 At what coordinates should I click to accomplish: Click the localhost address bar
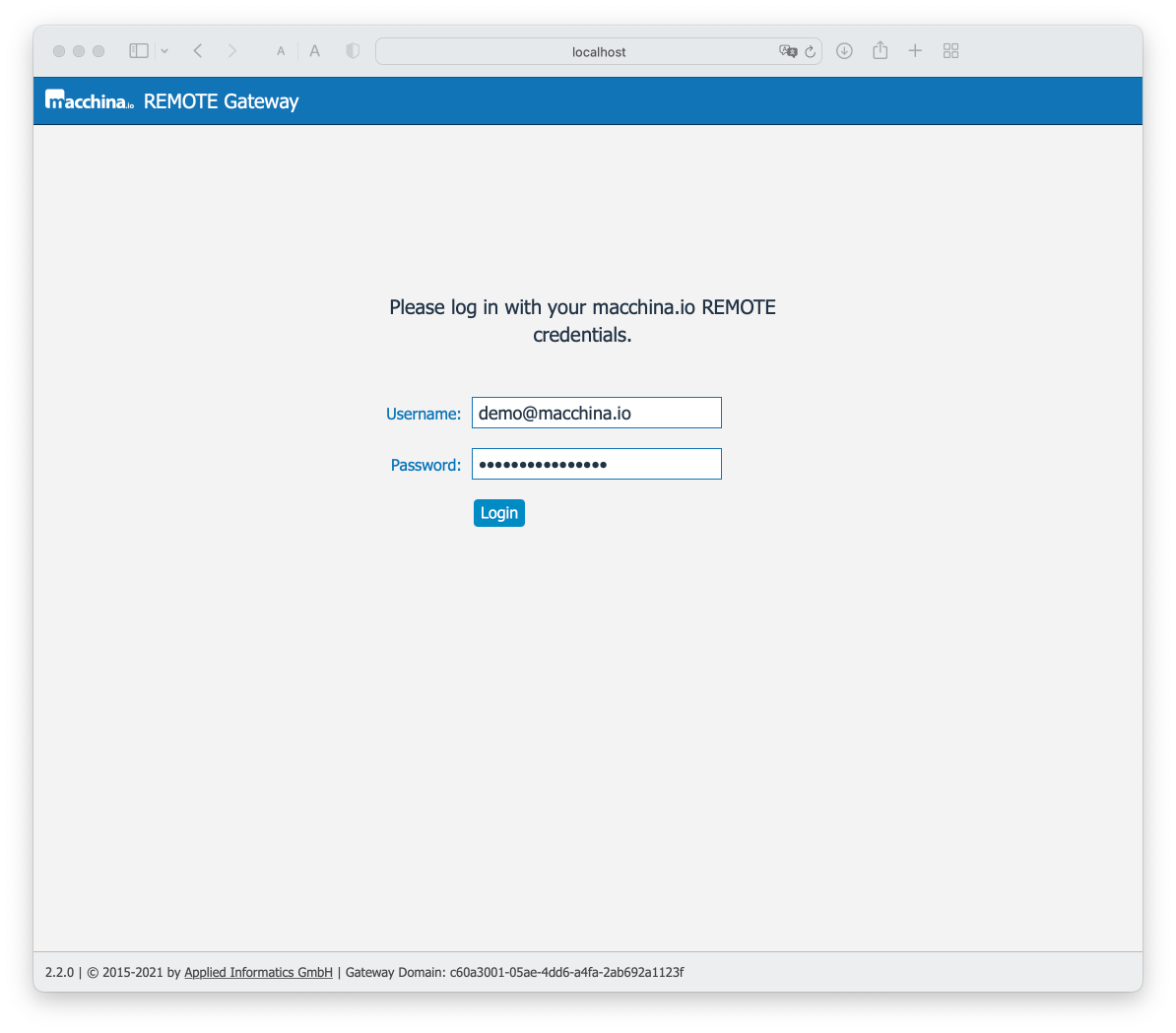coord(599,52)
